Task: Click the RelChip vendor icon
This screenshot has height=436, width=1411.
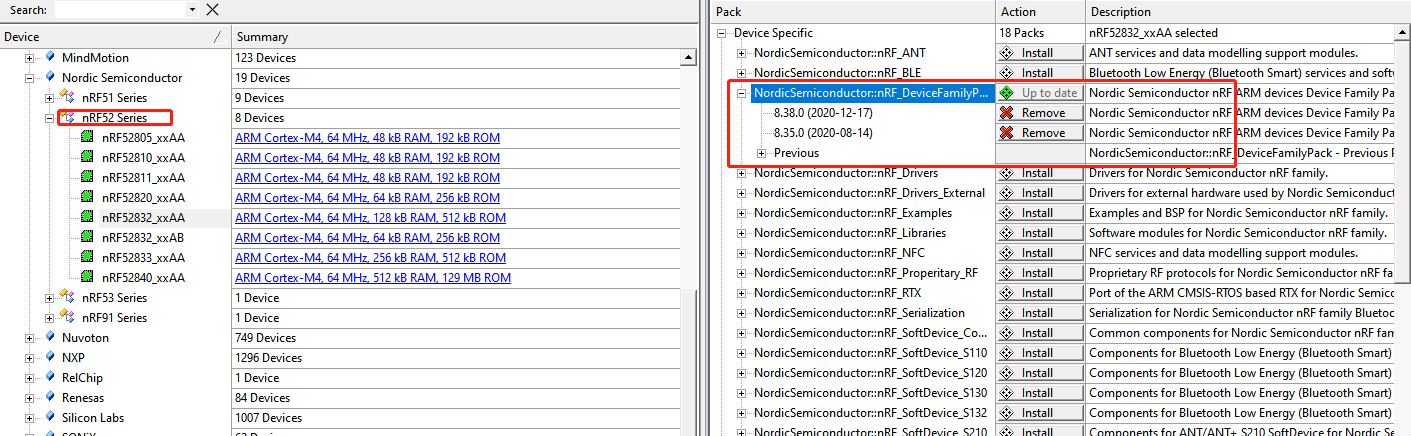Action: point(50,378)
